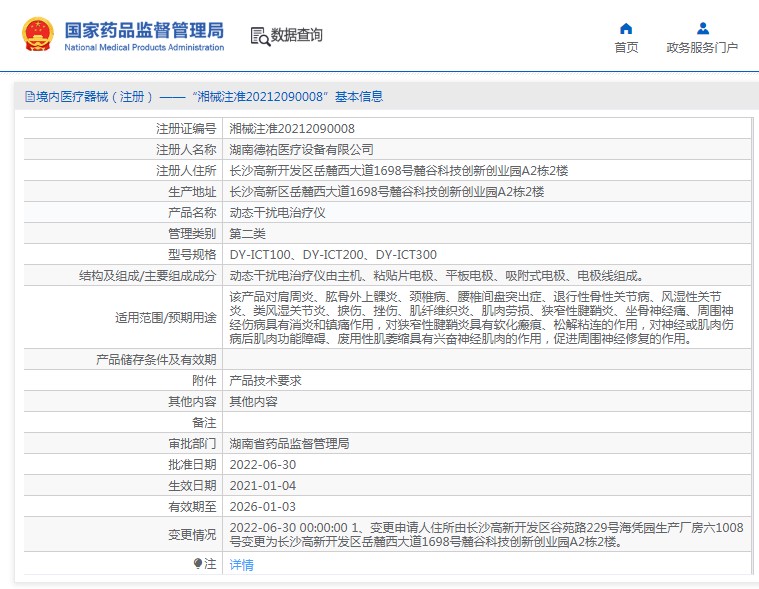This screenshot has height=589, width=759.
Task: Open 数据查询 text in header
Action: (297, 36)
